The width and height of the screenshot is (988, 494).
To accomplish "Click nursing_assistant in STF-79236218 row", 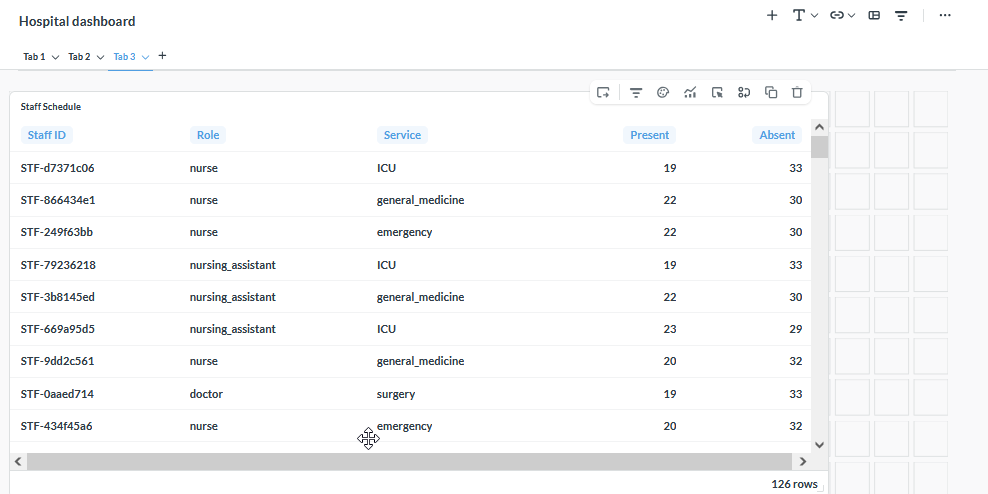I will tap(233, 265).
